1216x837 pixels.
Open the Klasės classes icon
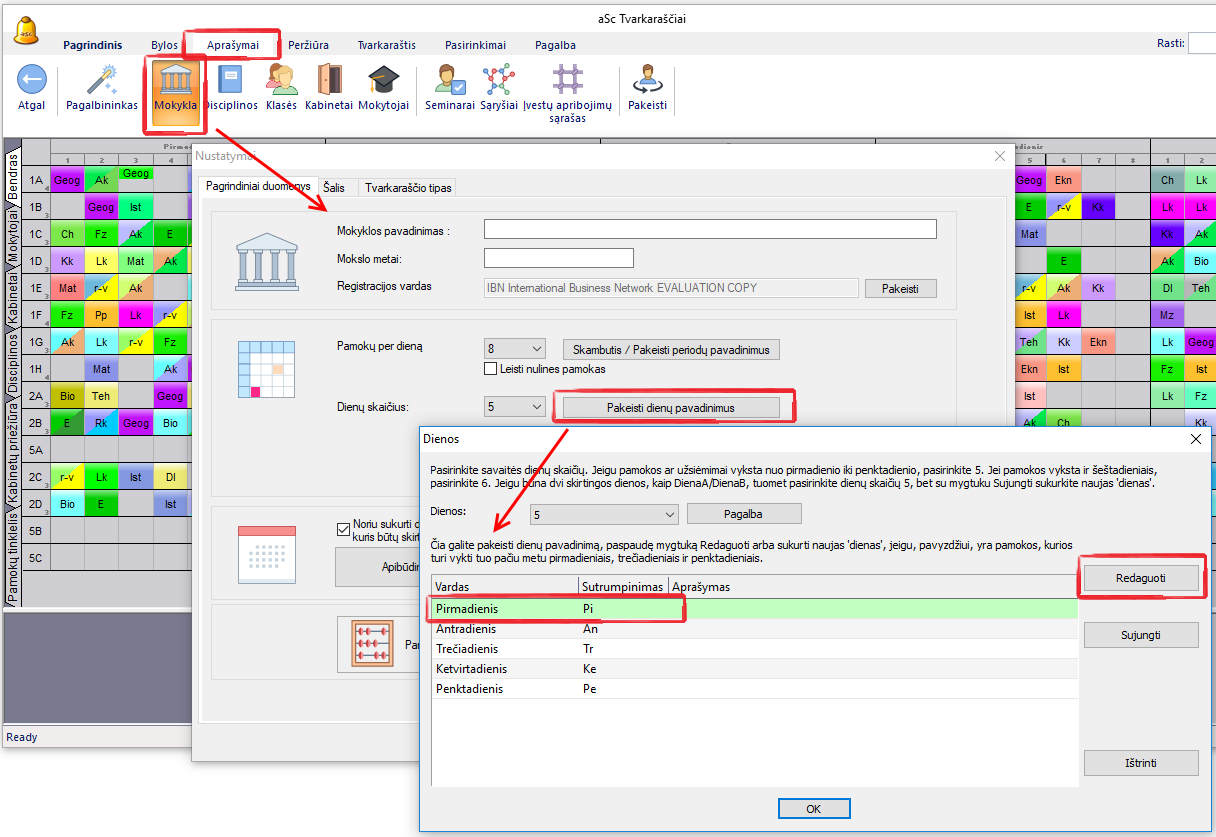(281, 80)
